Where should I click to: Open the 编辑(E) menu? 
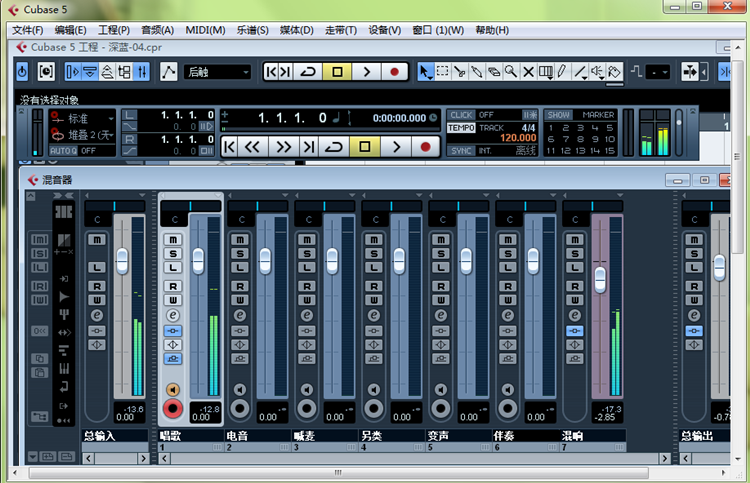click(x=70, y=30)
